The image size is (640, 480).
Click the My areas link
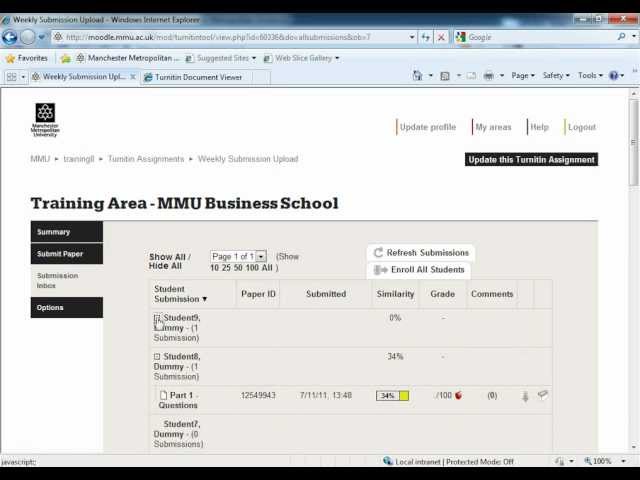pos(493,127)
